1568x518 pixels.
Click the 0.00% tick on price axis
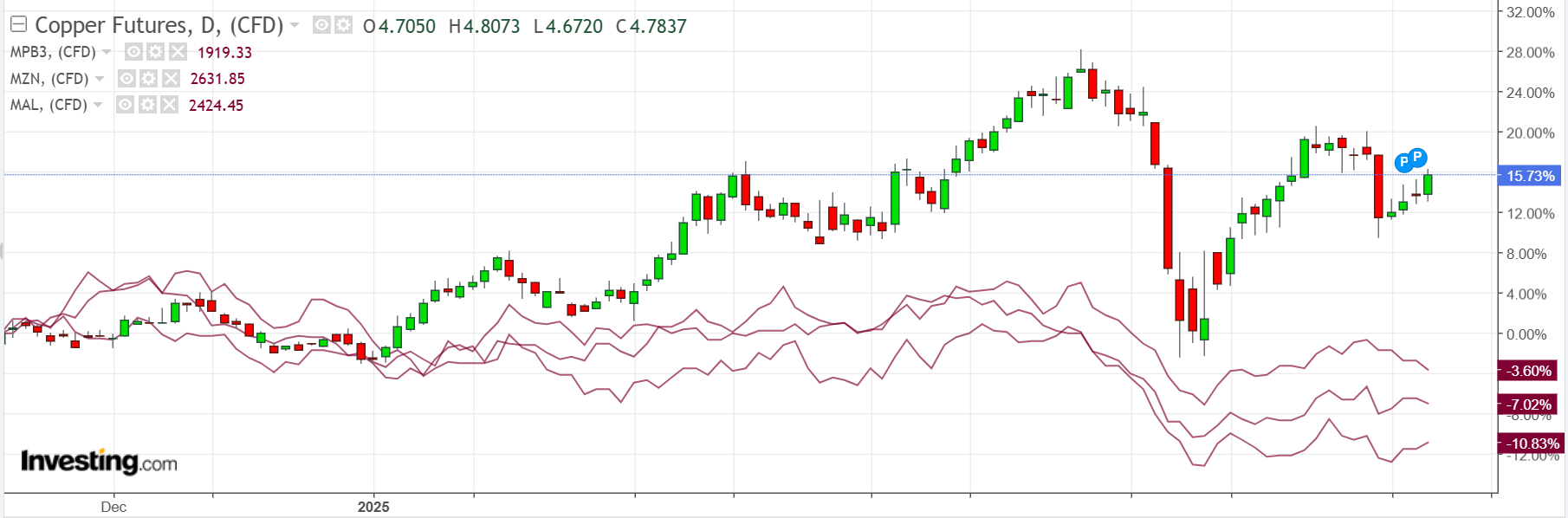pos(1526,334)
